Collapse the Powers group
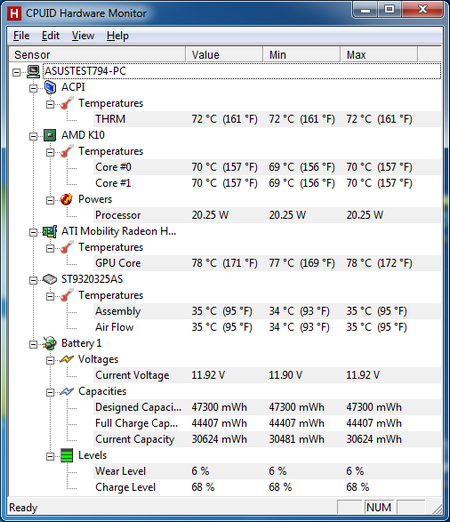Viewport: 450px width, 522px height. coord(50,200)
